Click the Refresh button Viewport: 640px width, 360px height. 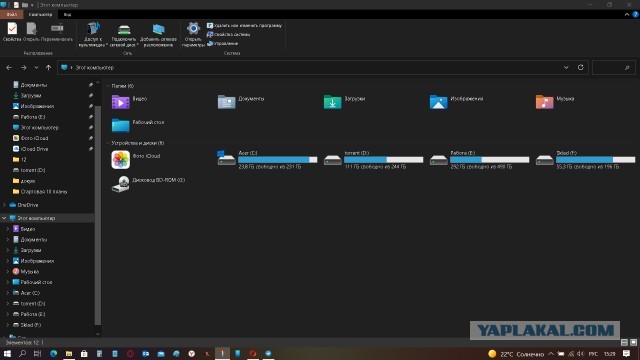pyautogui.click(x=580, y=67)
